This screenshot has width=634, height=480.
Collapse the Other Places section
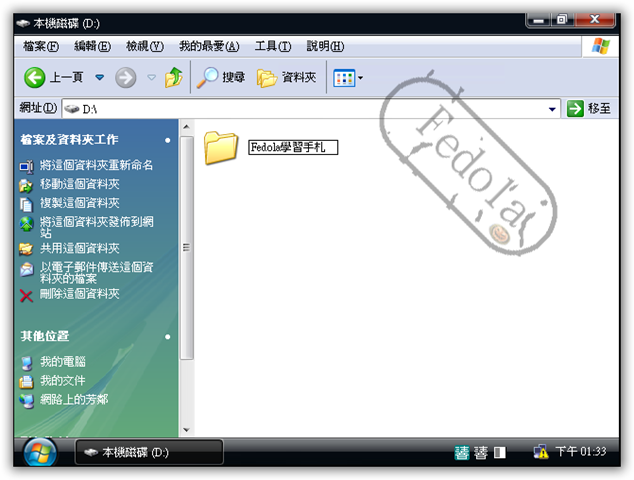click(x=168, y=337)
